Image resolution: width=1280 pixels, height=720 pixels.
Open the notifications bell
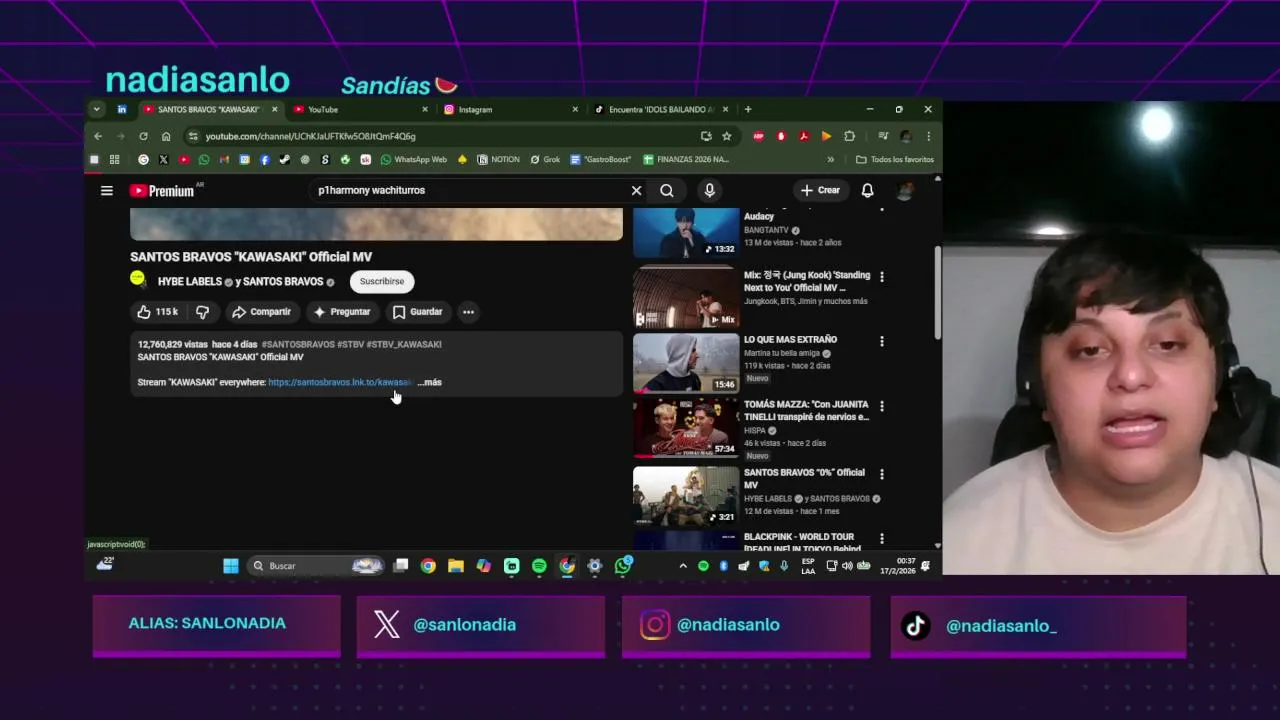pos(867,190)
